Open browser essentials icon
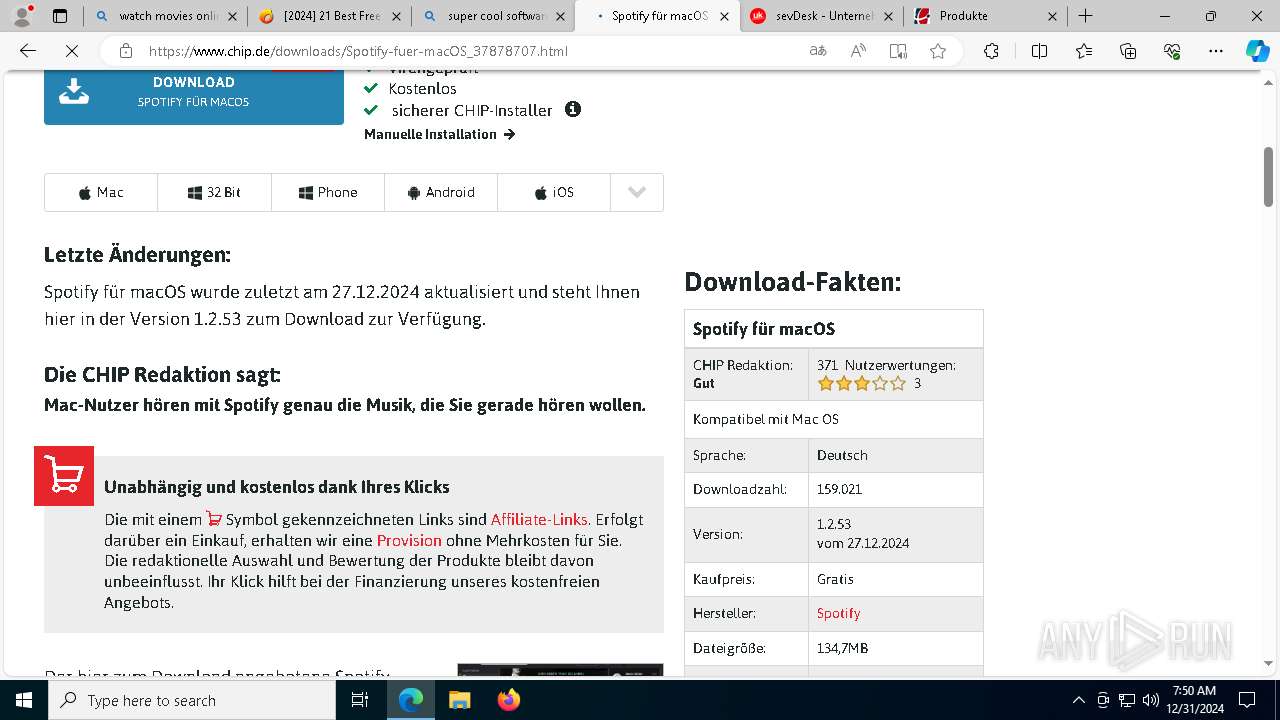Image resolution: width=1280 pixels, height=720 pixels. pos(1172,51)
